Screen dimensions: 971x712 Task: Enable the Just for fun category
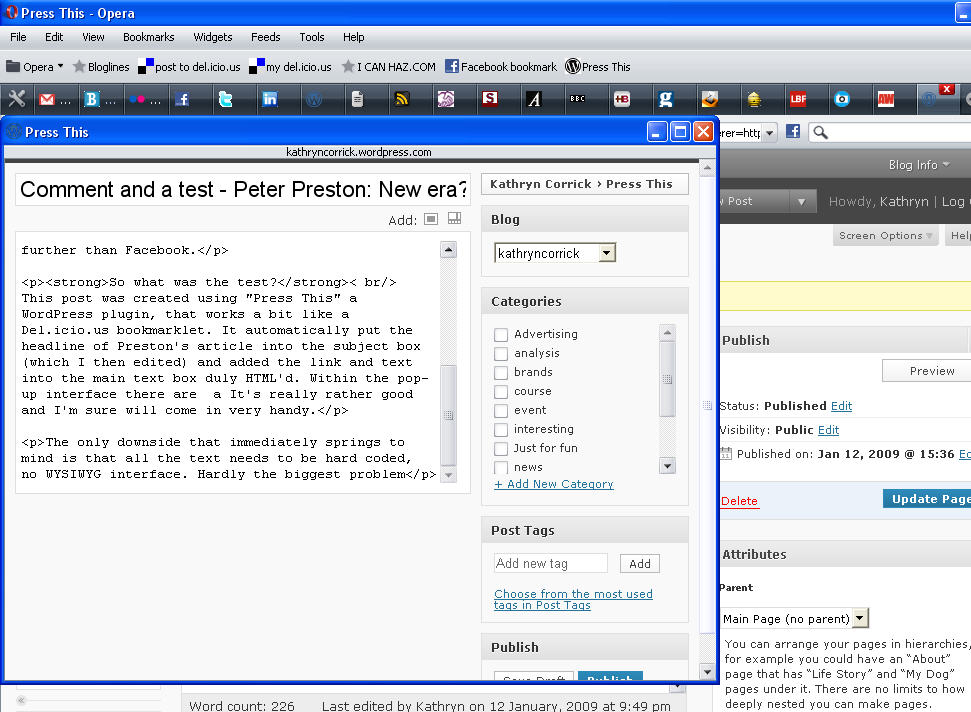tap(501, 448)
